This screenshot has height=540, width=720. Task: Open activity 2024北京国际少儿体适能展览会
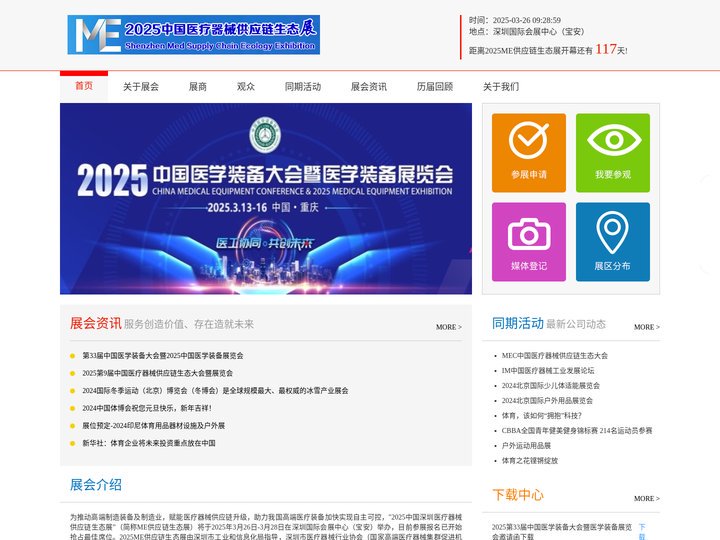[551, 385]
